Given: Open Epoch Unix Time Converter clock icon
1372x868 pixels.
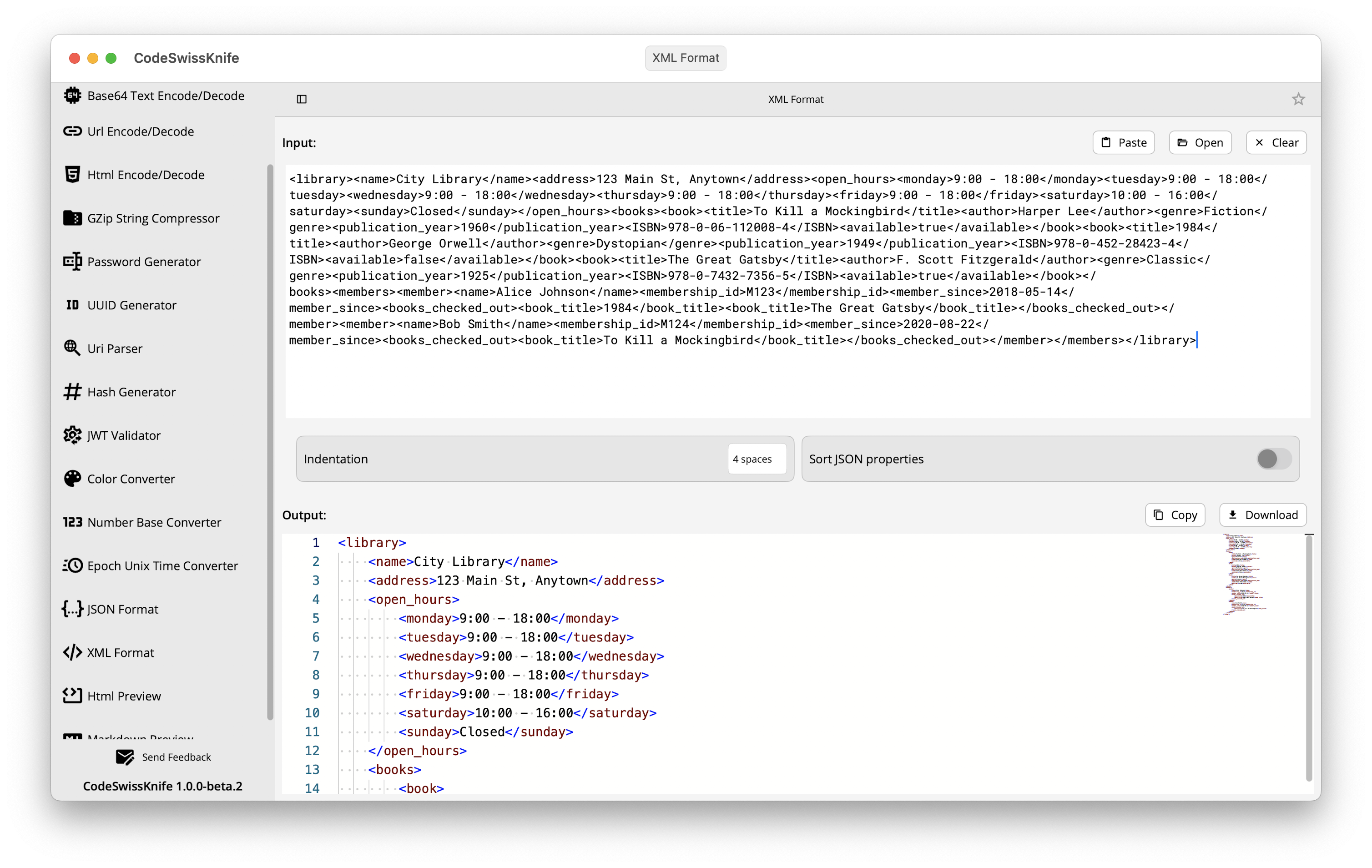Looking at the screenshot, I should [x=72, y=565].
